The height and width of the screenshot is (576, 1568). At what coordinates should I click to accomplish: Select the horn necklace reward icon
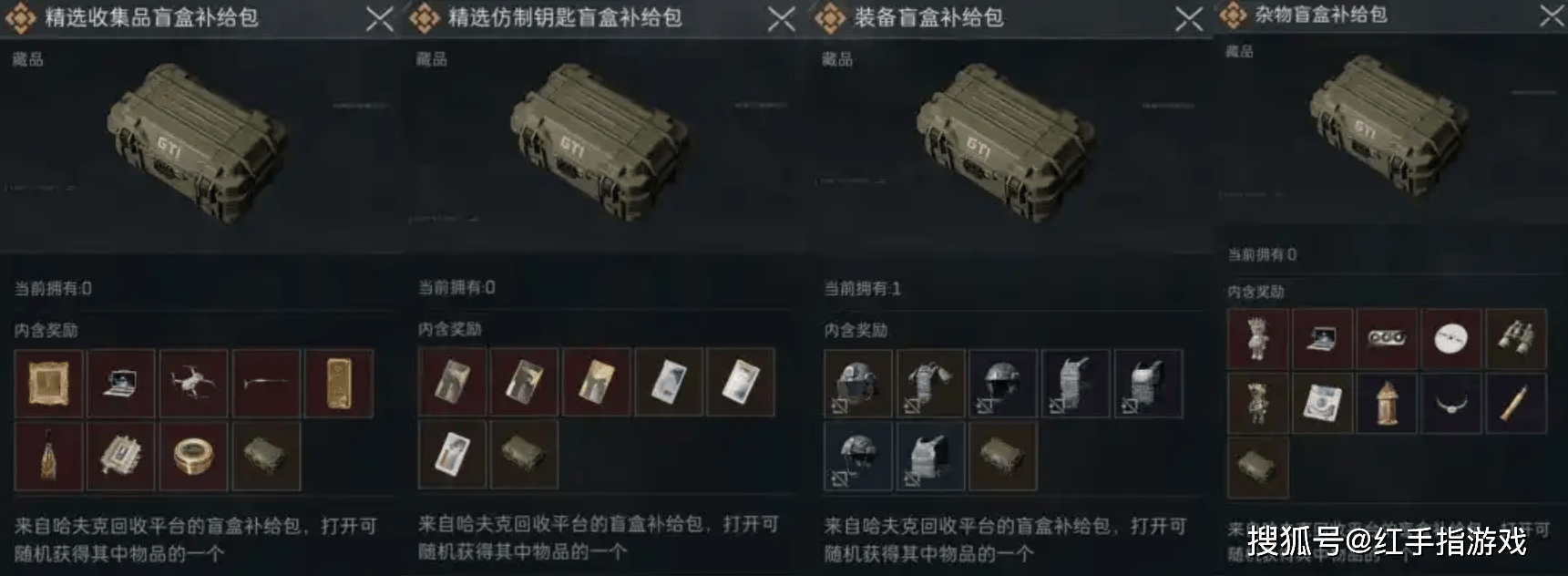[1451, 403]
